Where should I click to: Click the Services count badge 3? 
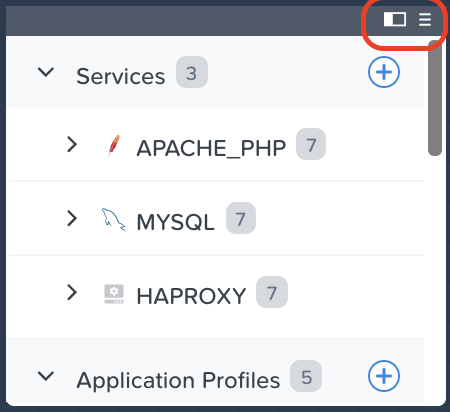pyautogui.click(x=192, y=72)
